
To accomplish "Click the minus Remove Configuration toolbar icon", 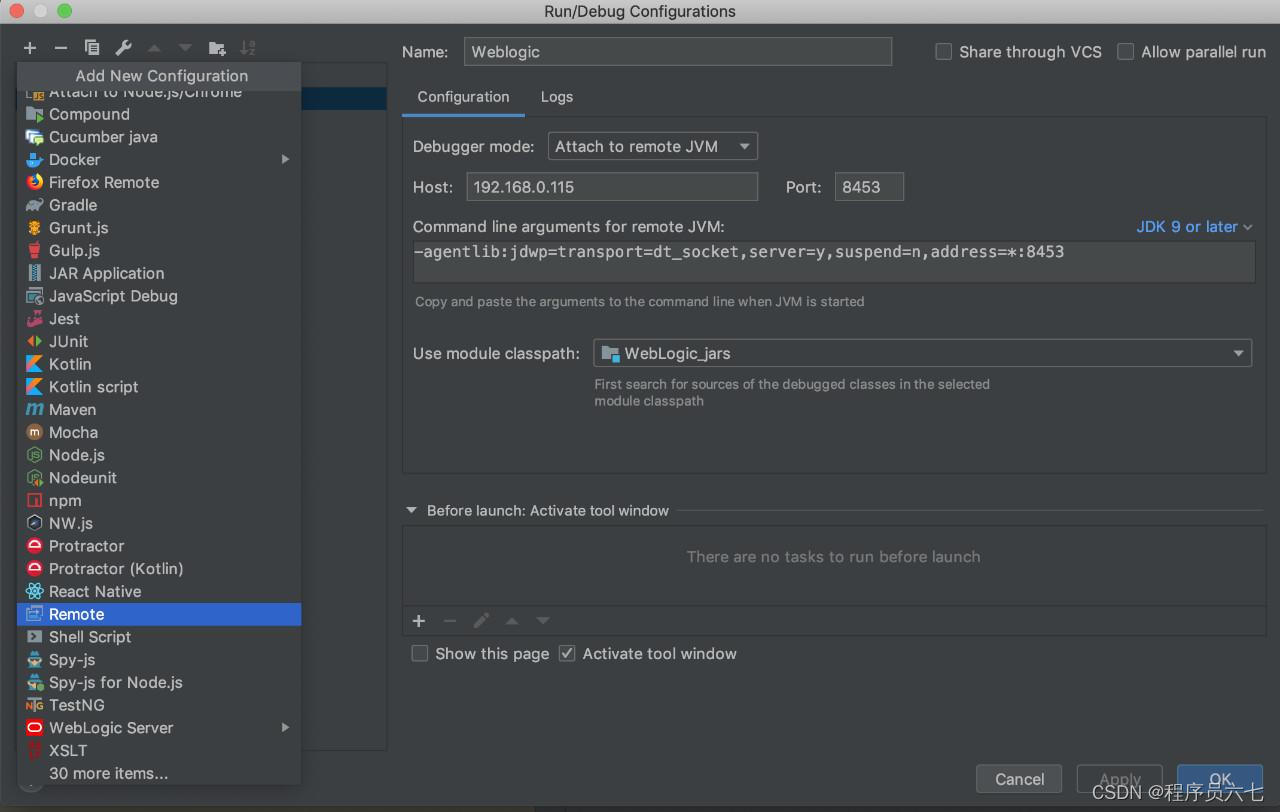I will click(61, 48).
